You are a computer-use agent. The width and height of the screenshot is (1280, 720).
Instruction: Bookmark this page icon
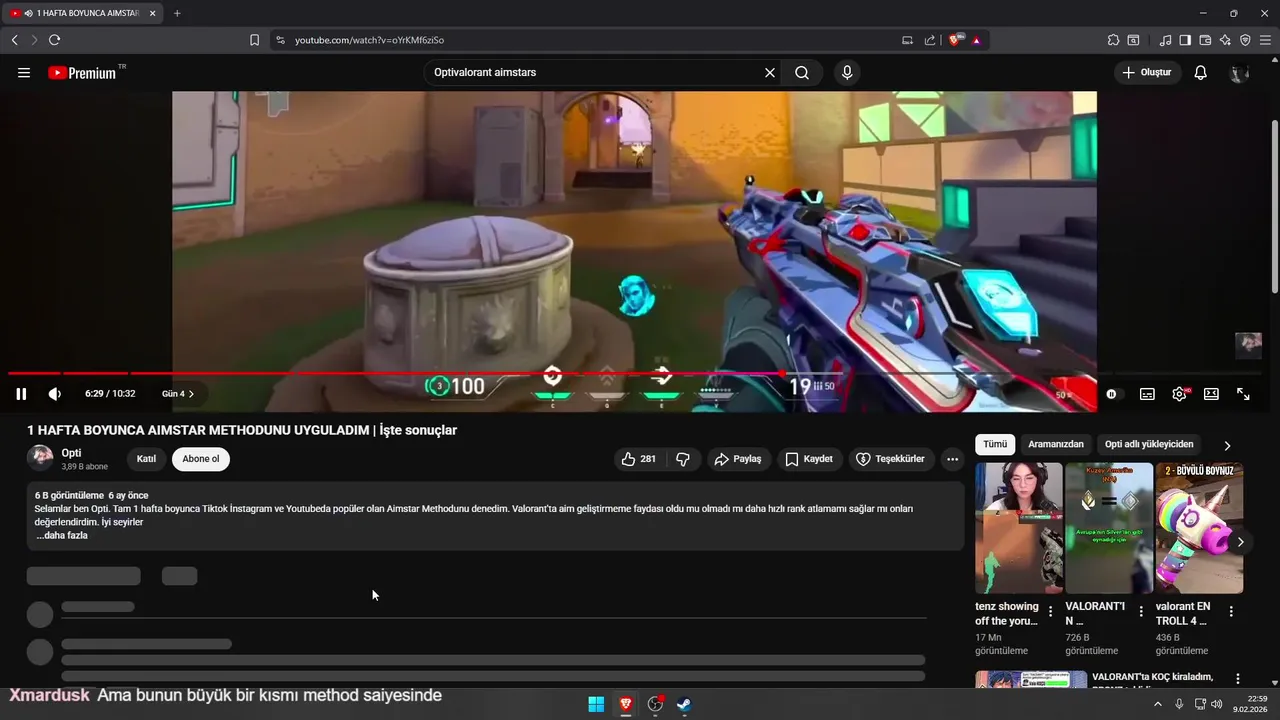tap(254, 40)
